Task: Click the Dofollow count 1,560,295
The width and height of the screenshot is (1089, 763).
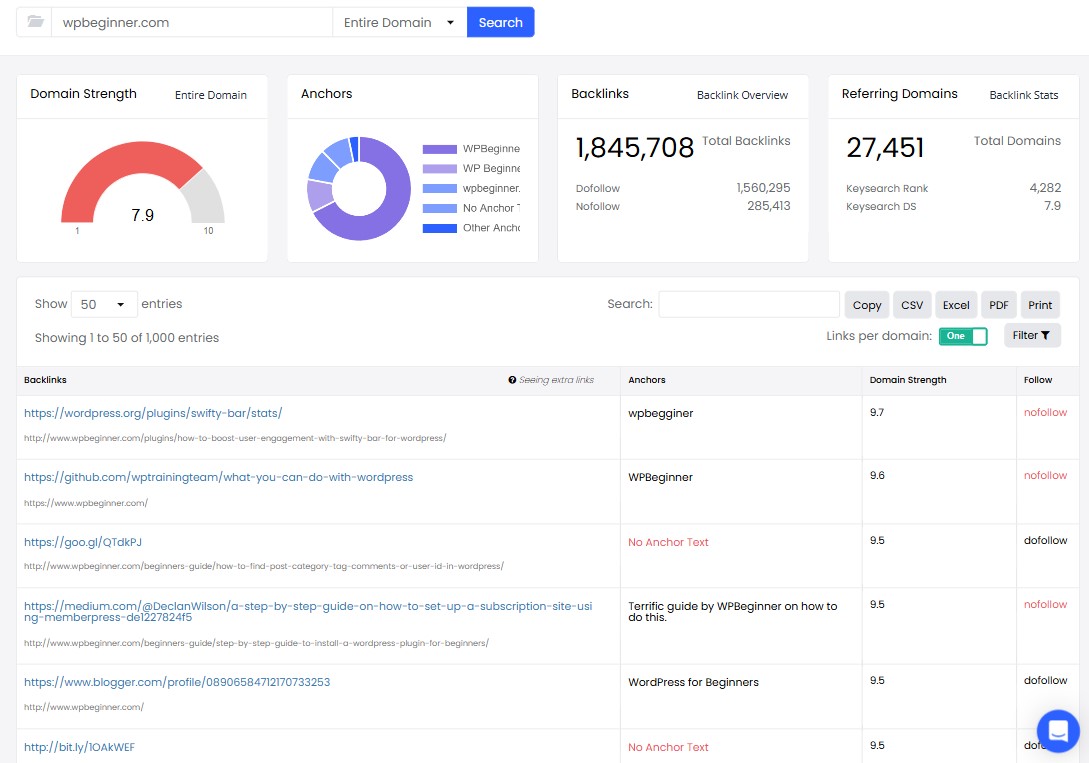Action: point(763,188)
